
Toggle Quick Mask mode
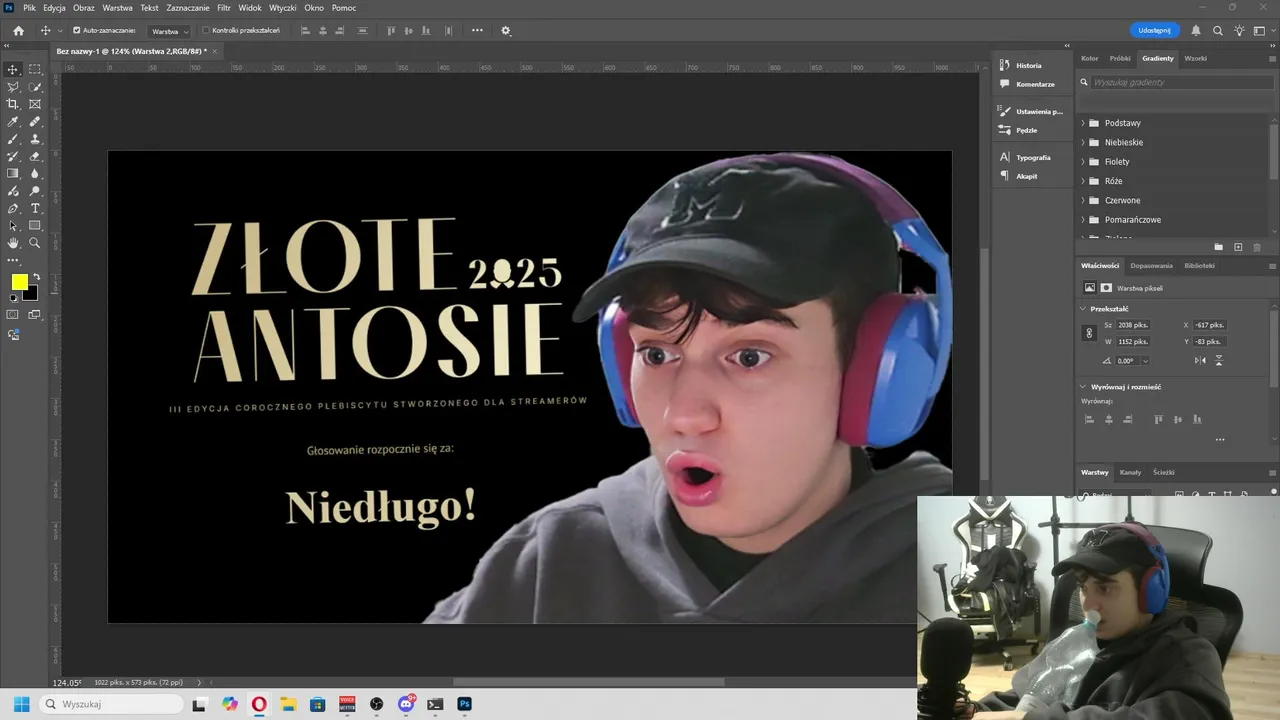tap(13, 315)
